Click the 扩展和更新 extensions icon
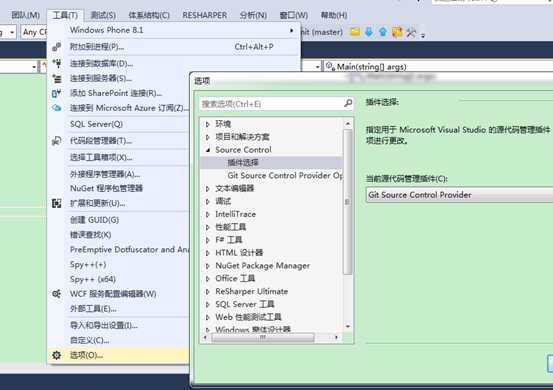This screenshot has height=390, width=553. click(56, 203)
